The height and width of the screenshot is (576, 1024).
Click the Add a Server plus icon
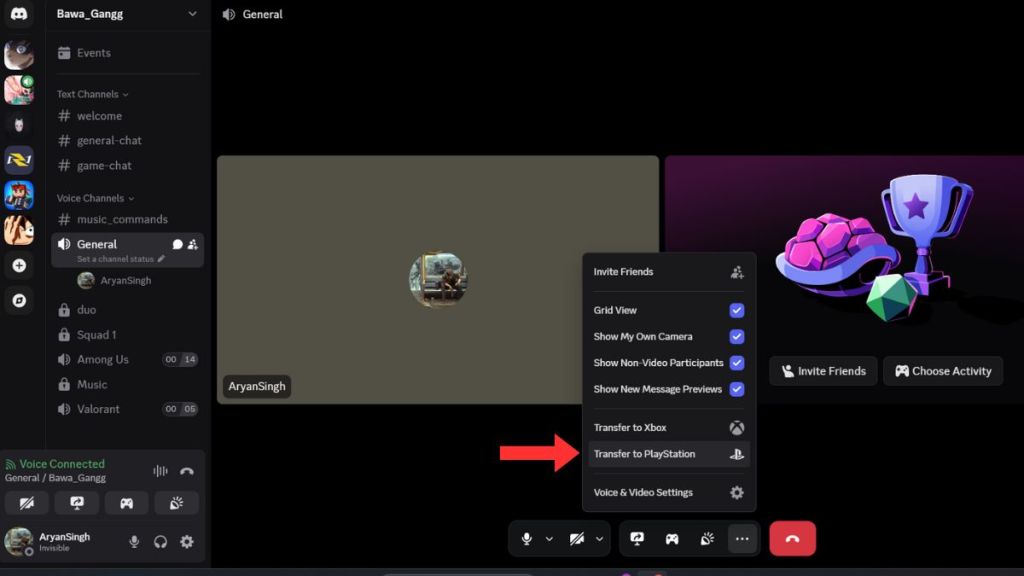19,266
